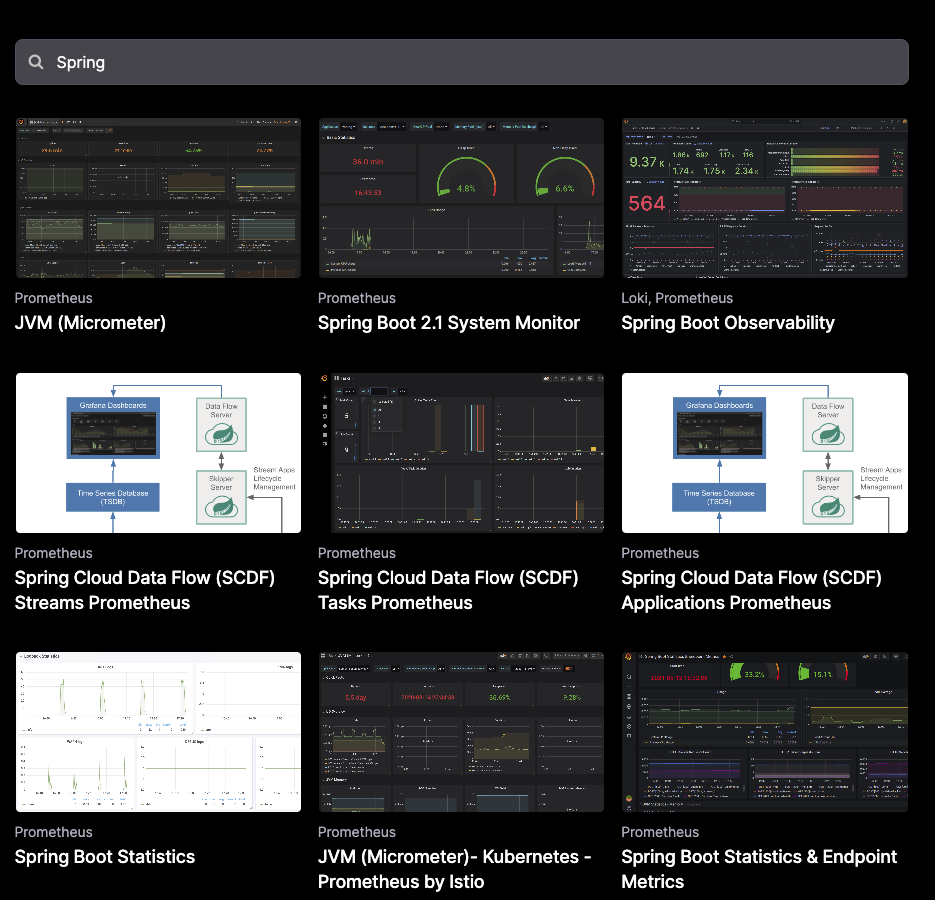The image size is (935, 900).
Task: Open Spring Boot Observability thumbnail
Action: point(764,198)
